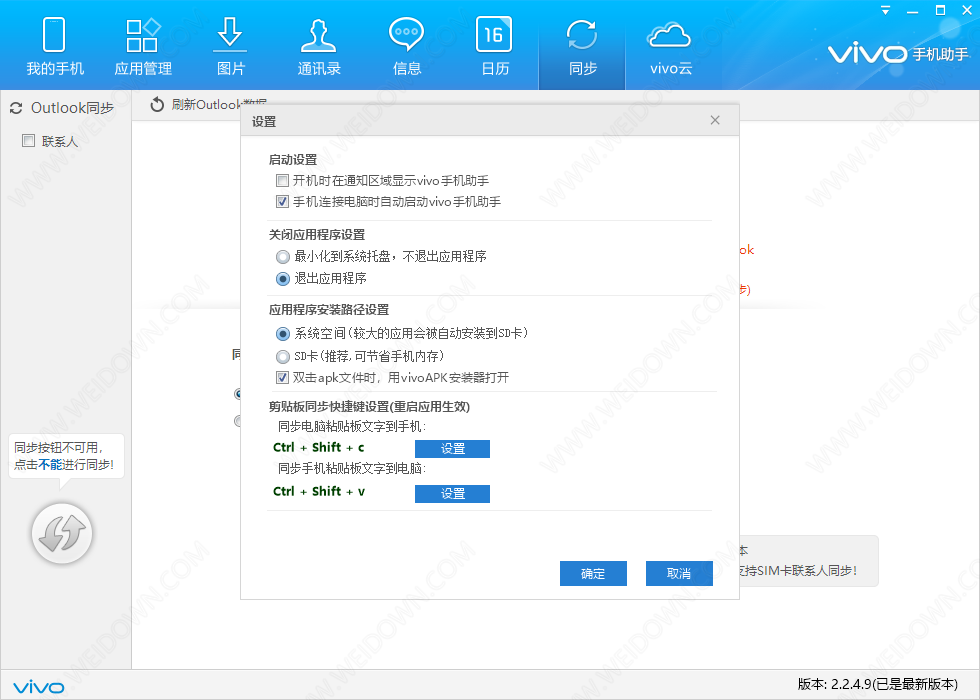This screenshot has height=700, width=980.
Task: Open the 我的手机 phone tab
Action: [54, 47]
